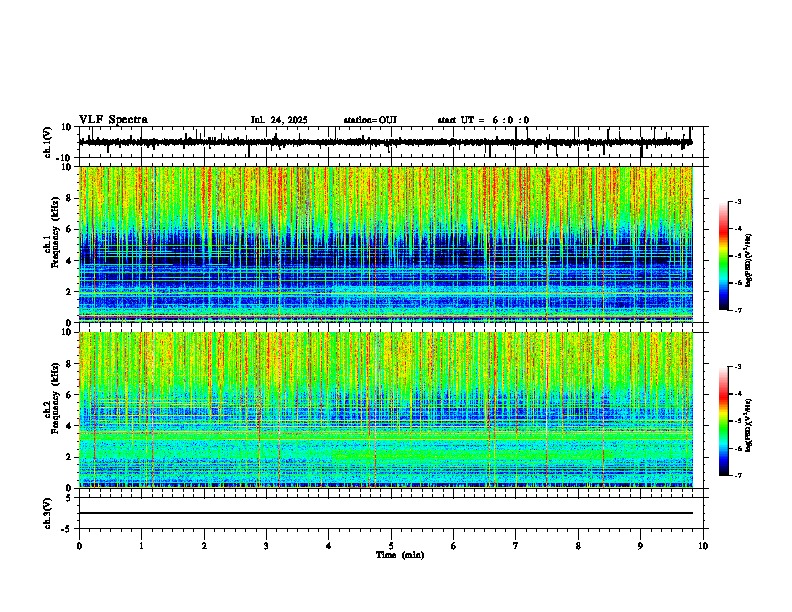Click the ch.2 color scale log(PSD) label
792x612 pixels.
coord(749,426)
